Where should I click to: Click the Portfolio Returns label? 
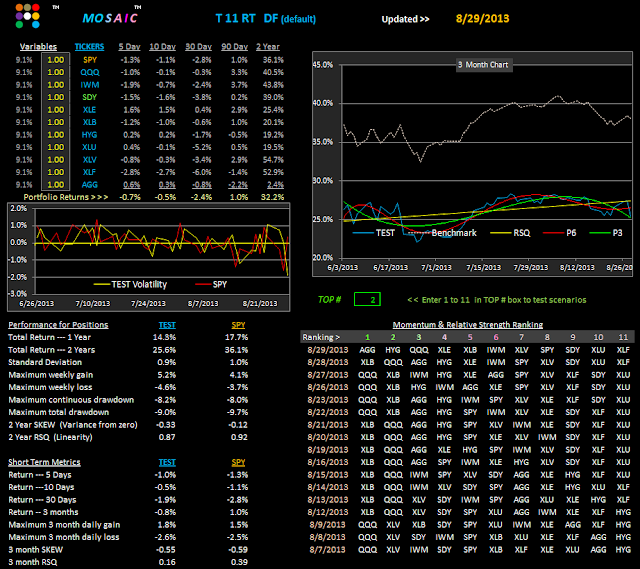pos(66,197)
